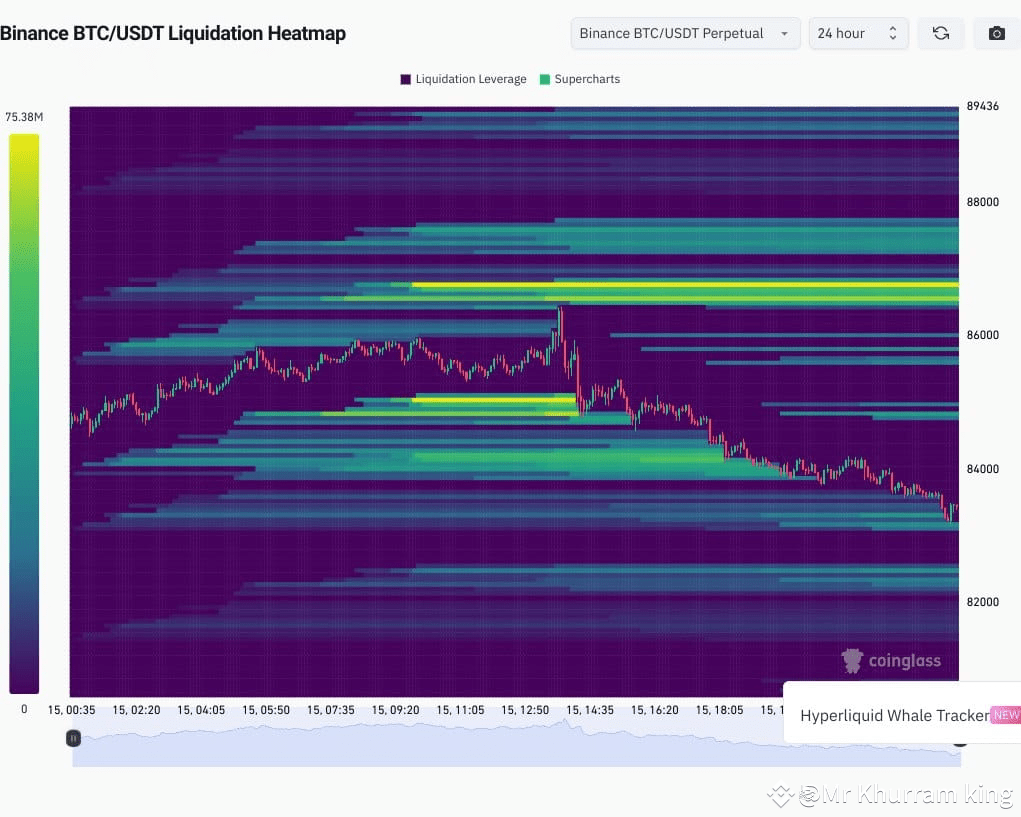Click the Binance BTC/USDT Liquidation Heatmap title

(174, 33)
